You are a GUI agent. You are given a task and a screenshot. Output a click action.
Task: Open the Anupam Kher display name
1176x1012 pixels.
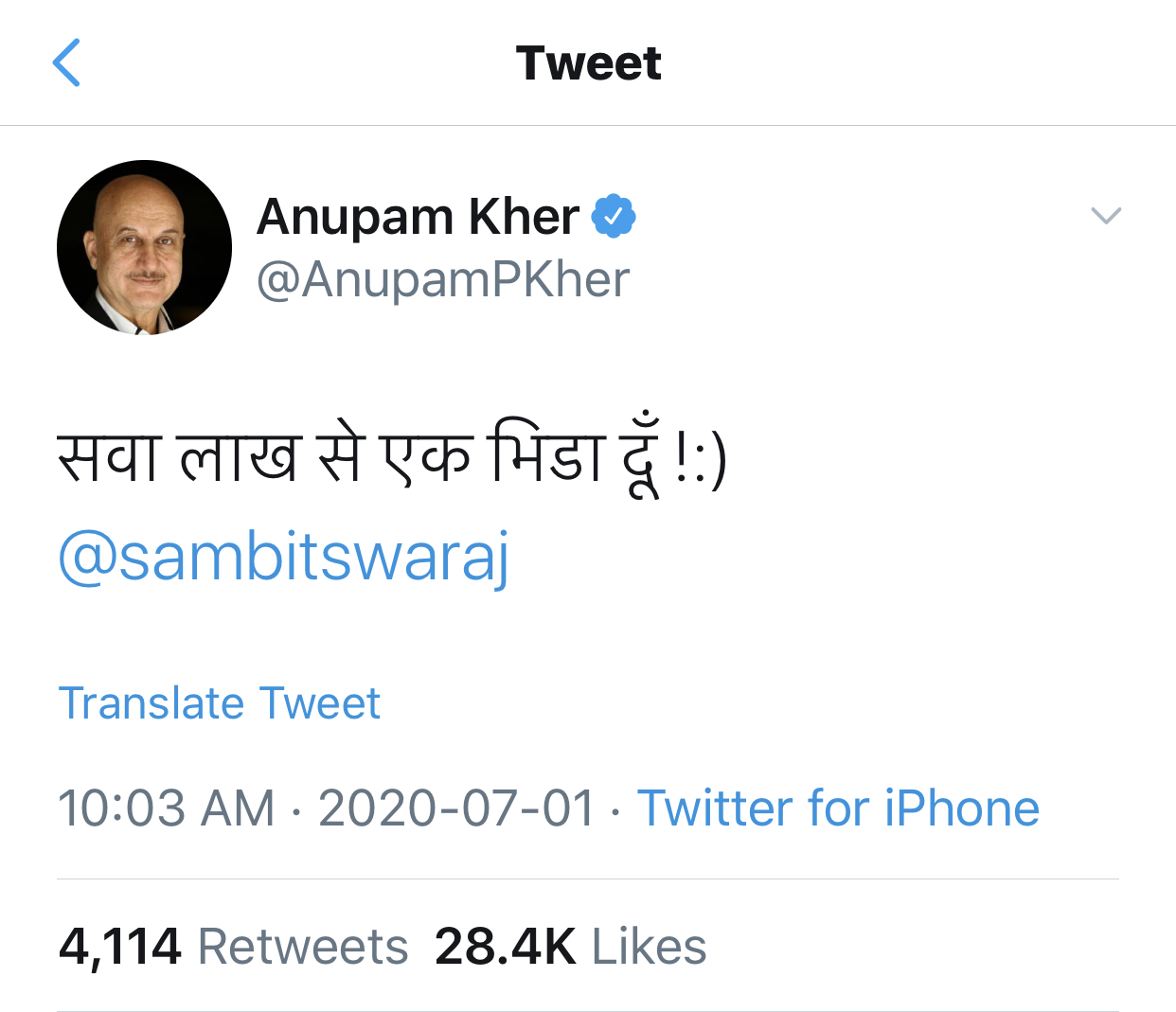[418, 217]
